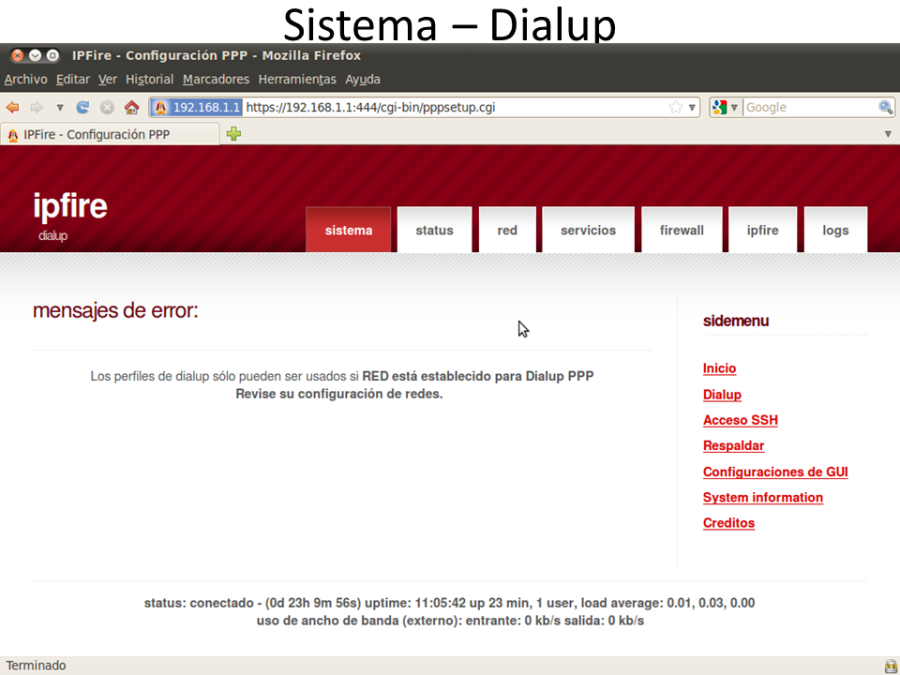Open the navigation history dropdown arrow
Screen dimensions: 900x675
[x=60, y=108]
